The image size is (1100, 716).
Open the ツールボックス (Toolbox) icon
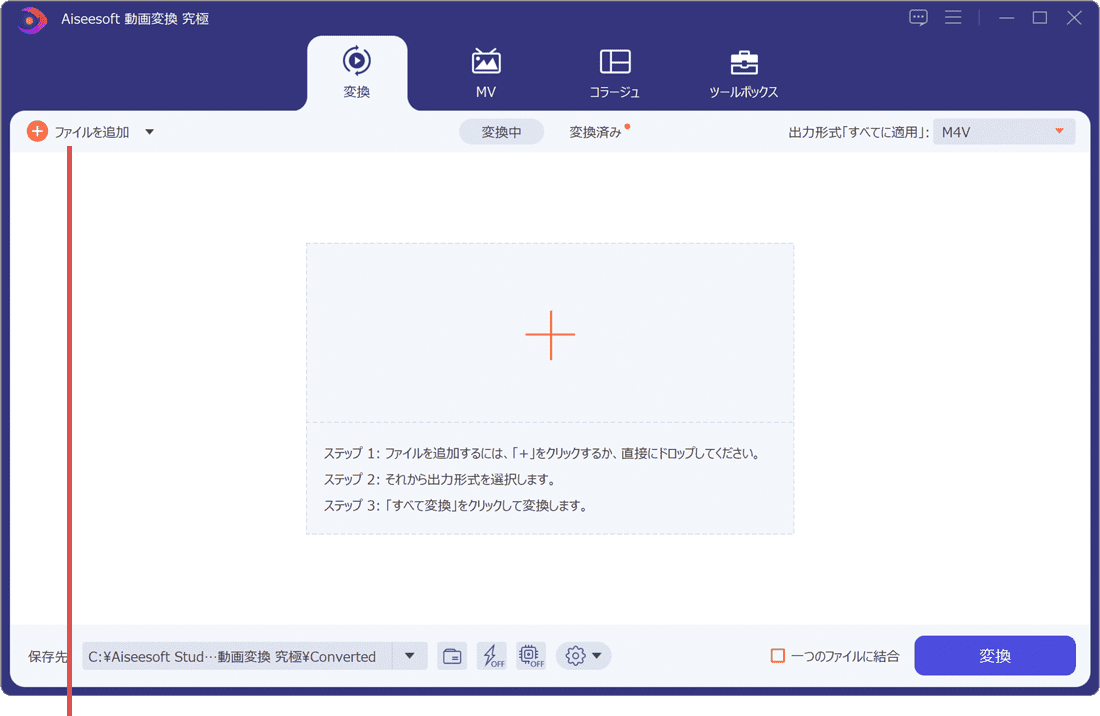[x=744, y=61]
